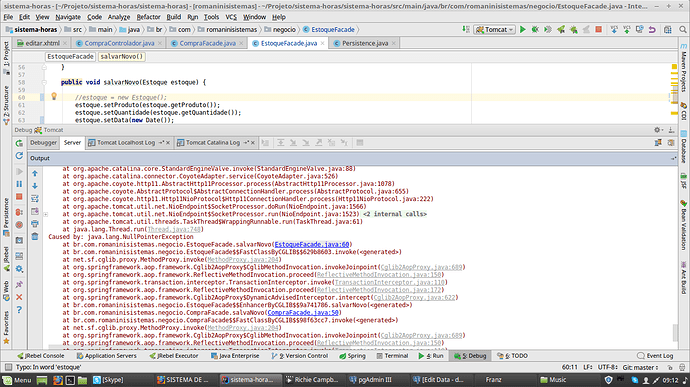Screen dimensions: 690x387
Task: Change LF line separator in status bar
Action: [x=588, y=367]
